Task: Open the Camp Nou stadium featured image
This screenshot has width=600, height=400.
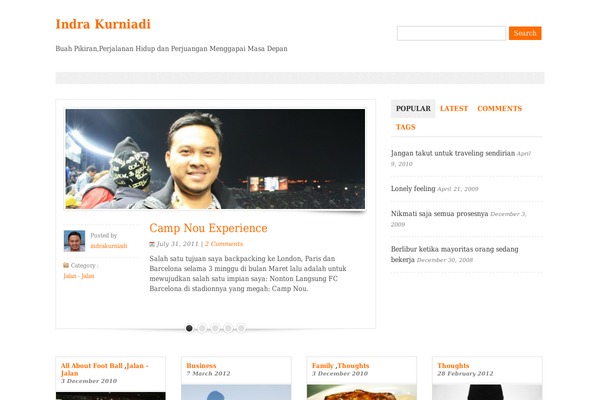Action: [215, 159]
